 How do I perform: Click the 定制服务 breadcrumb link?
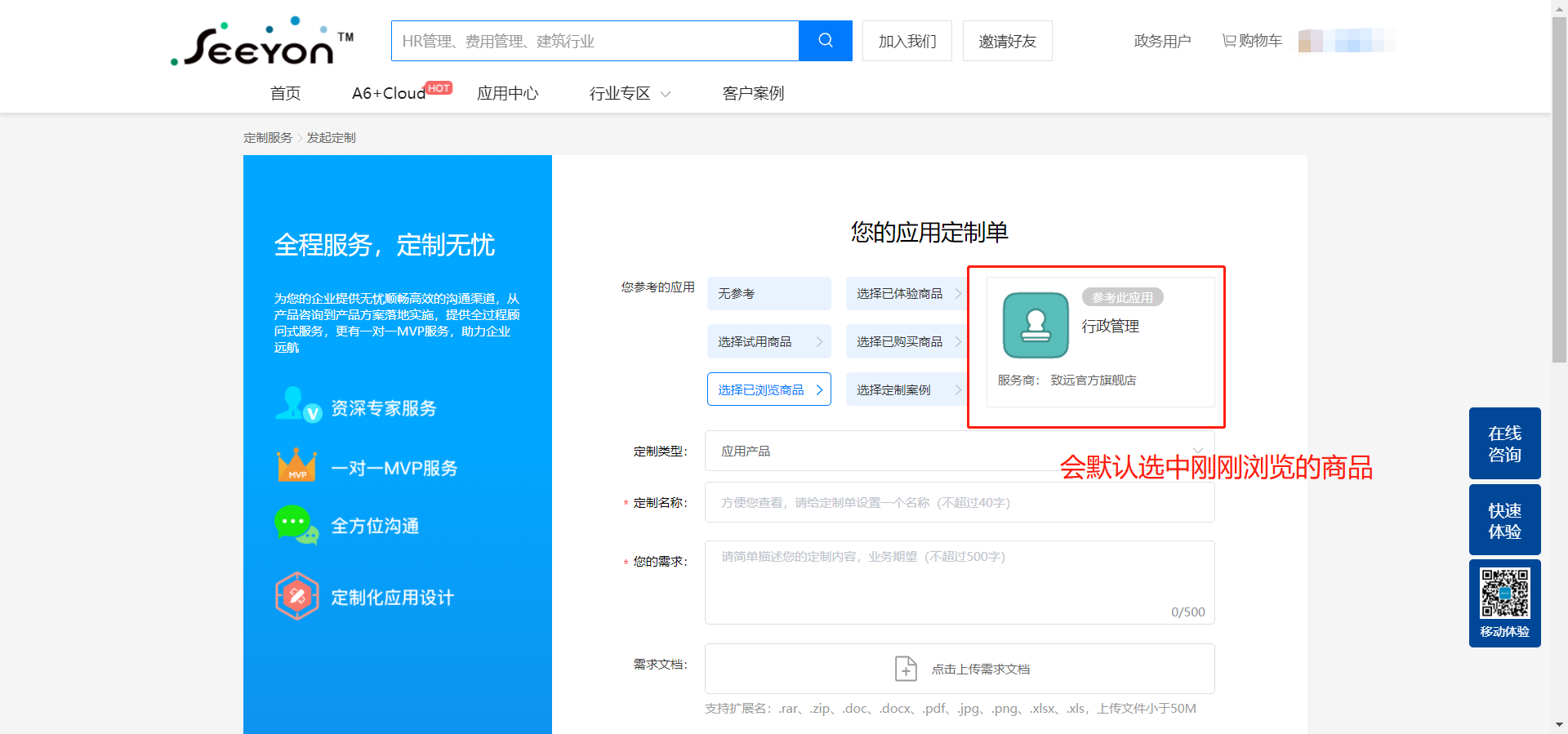(x=268, y=137)
